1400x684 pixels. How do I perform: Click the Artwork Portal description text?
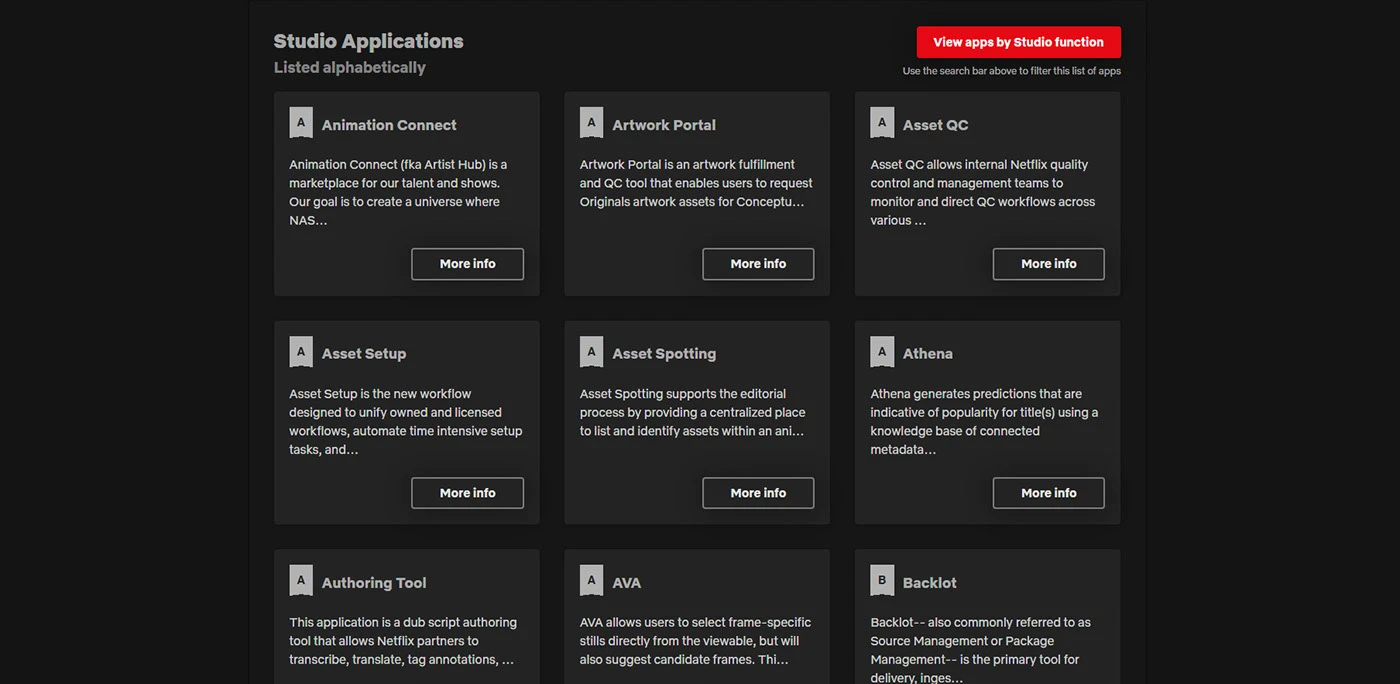point(696,183)
